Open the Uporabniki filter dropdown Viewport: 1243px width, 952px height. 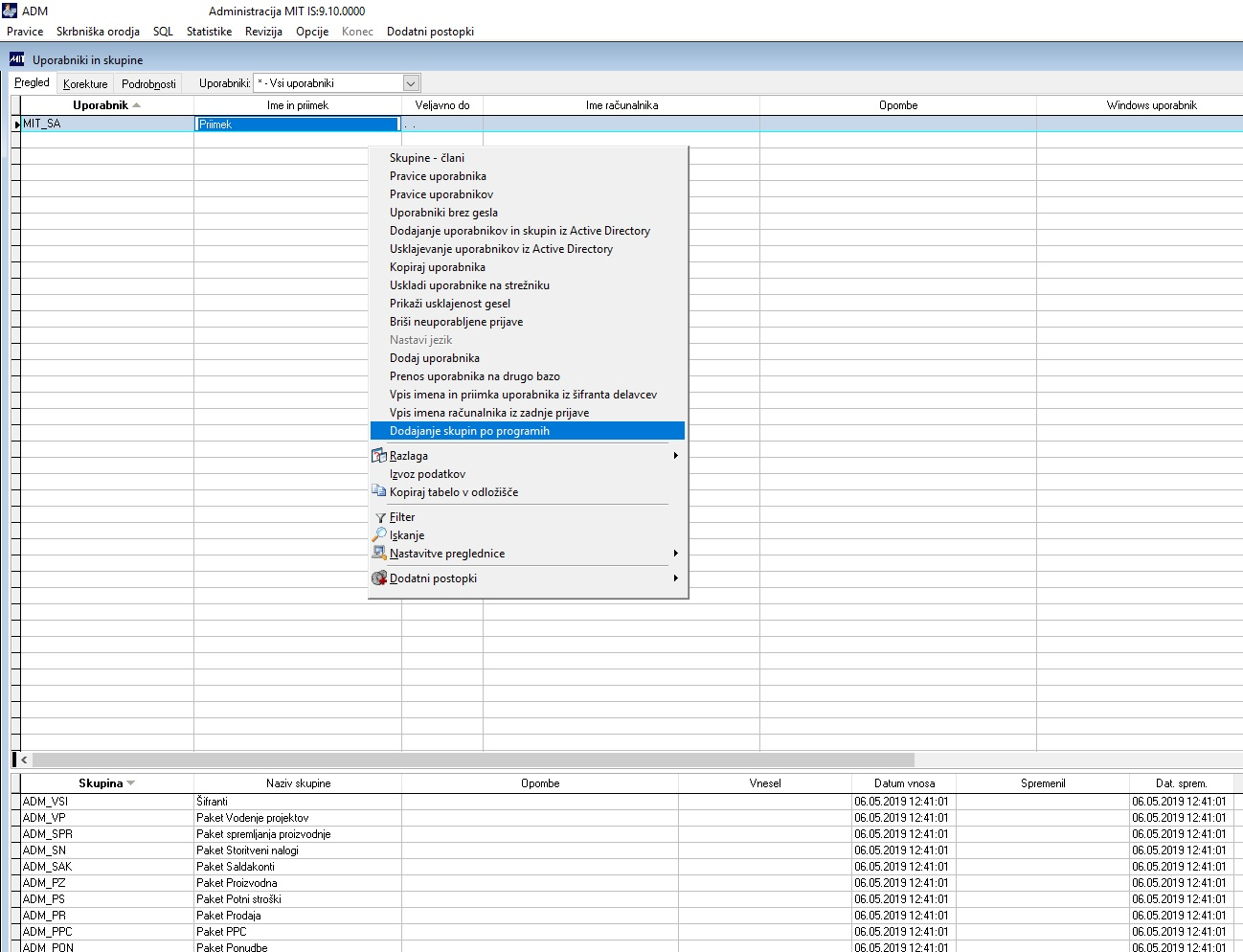(411, 83)
